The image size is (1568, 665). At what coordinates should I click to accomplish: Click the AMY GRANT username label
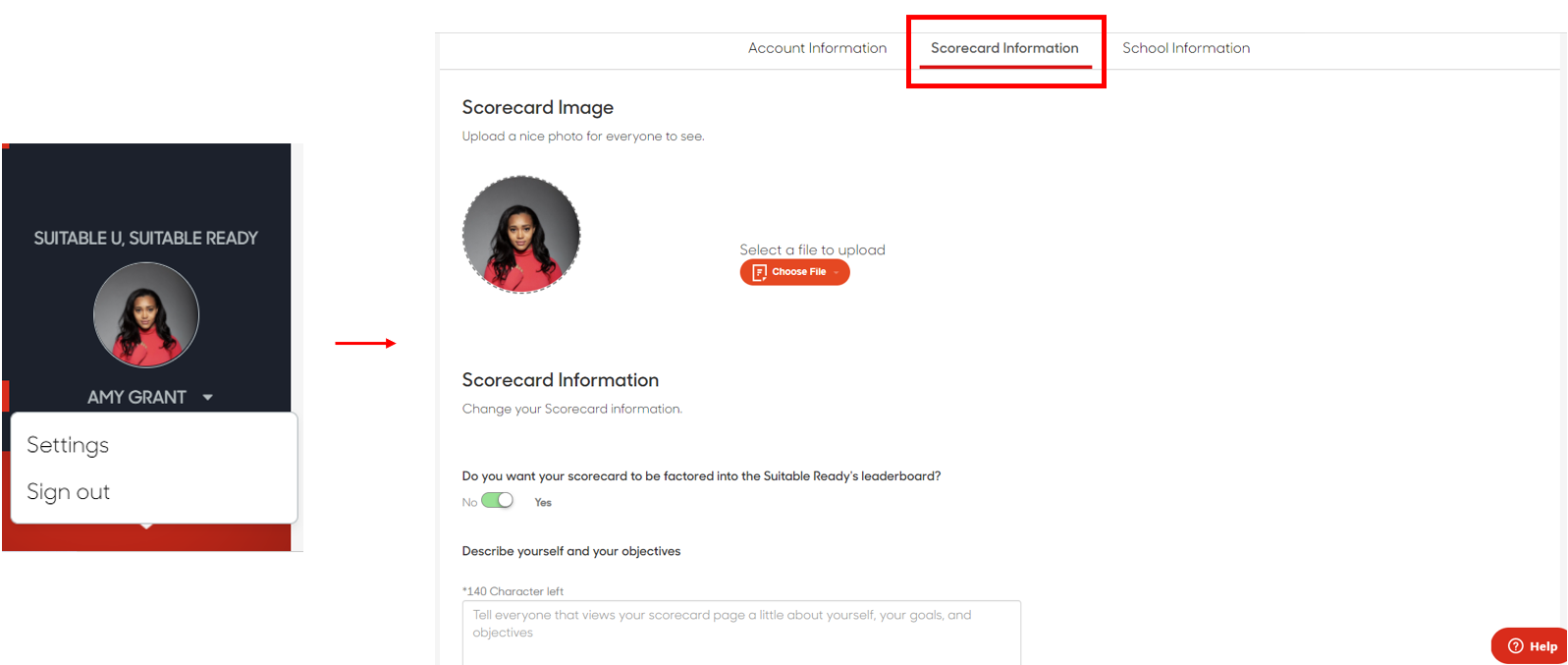coord(136,398)
